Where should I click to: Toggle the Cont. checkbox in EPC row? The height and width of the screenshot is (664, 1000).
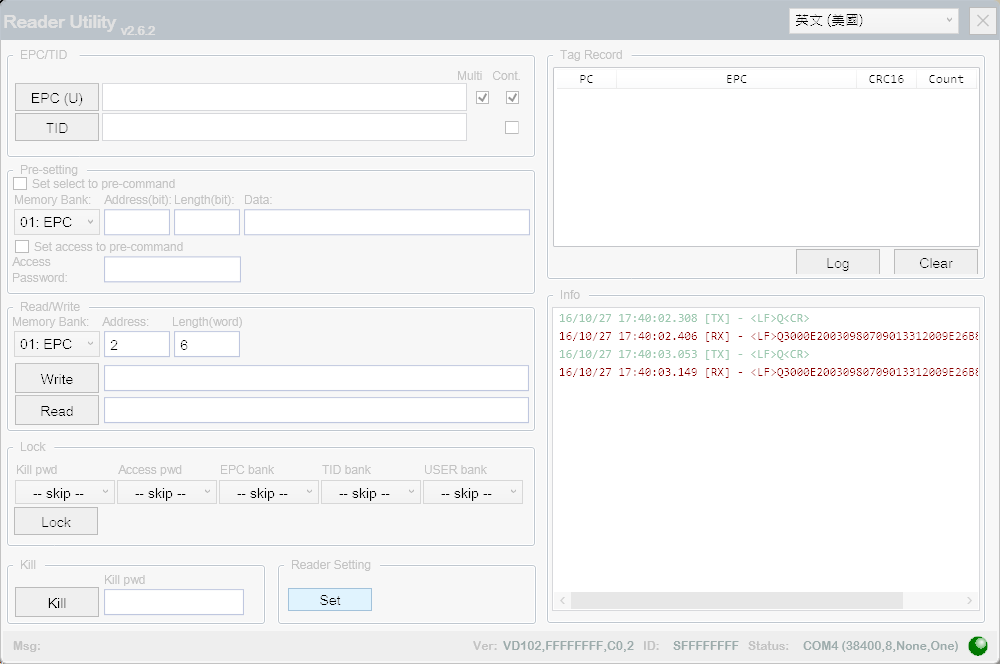(x=512, y=98)
